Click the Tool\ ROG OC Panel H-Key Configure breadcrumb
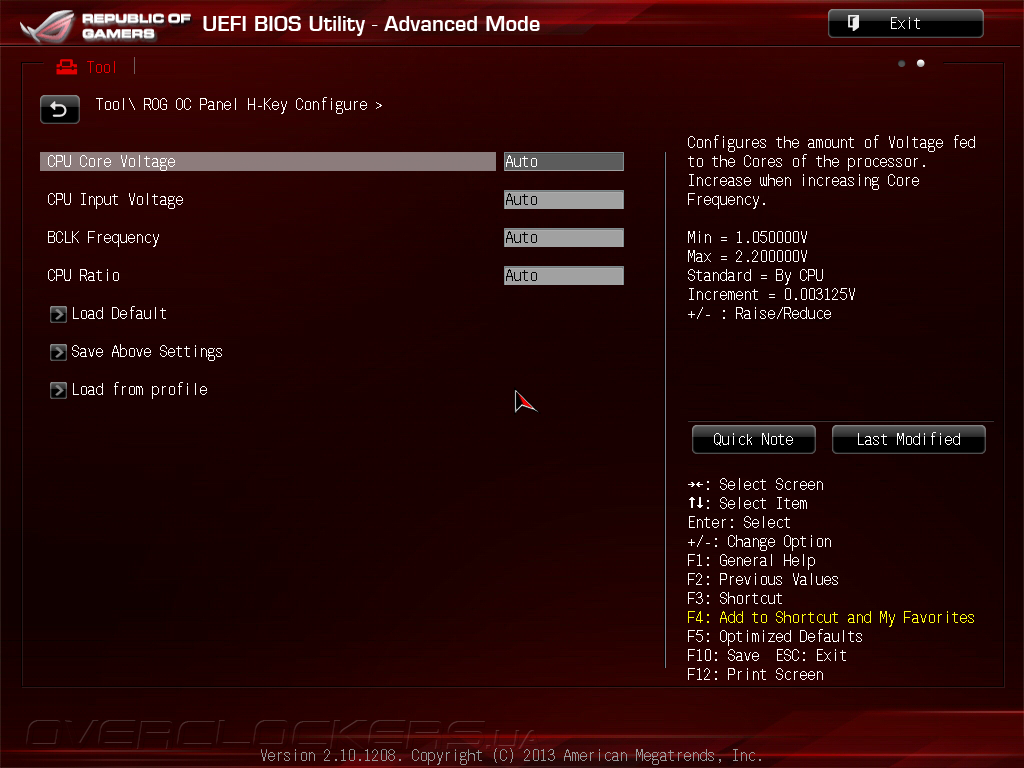The width and height of the screenshot is (1024, 768). (239, 105)
